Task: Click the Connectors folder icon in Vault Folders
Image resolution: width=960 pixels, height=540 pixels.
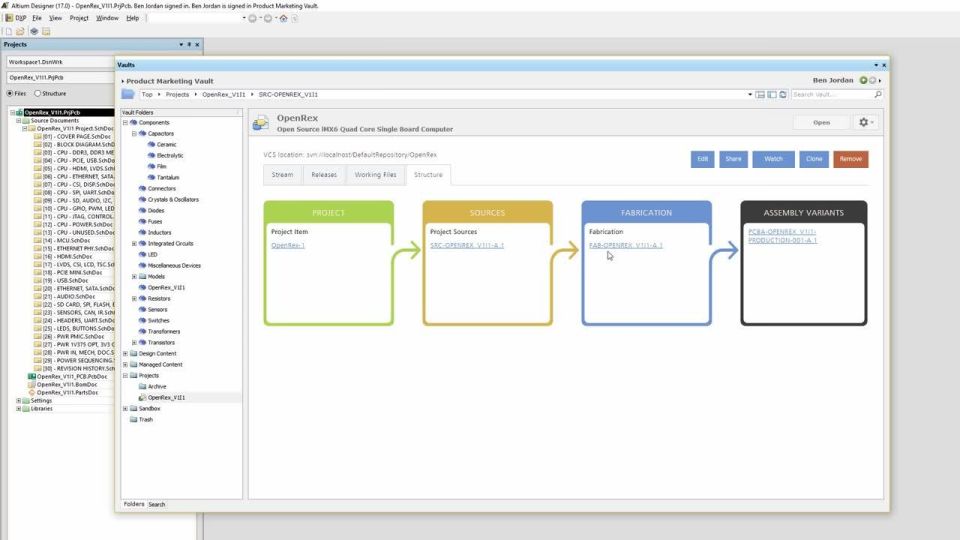Action: point(142,189)
